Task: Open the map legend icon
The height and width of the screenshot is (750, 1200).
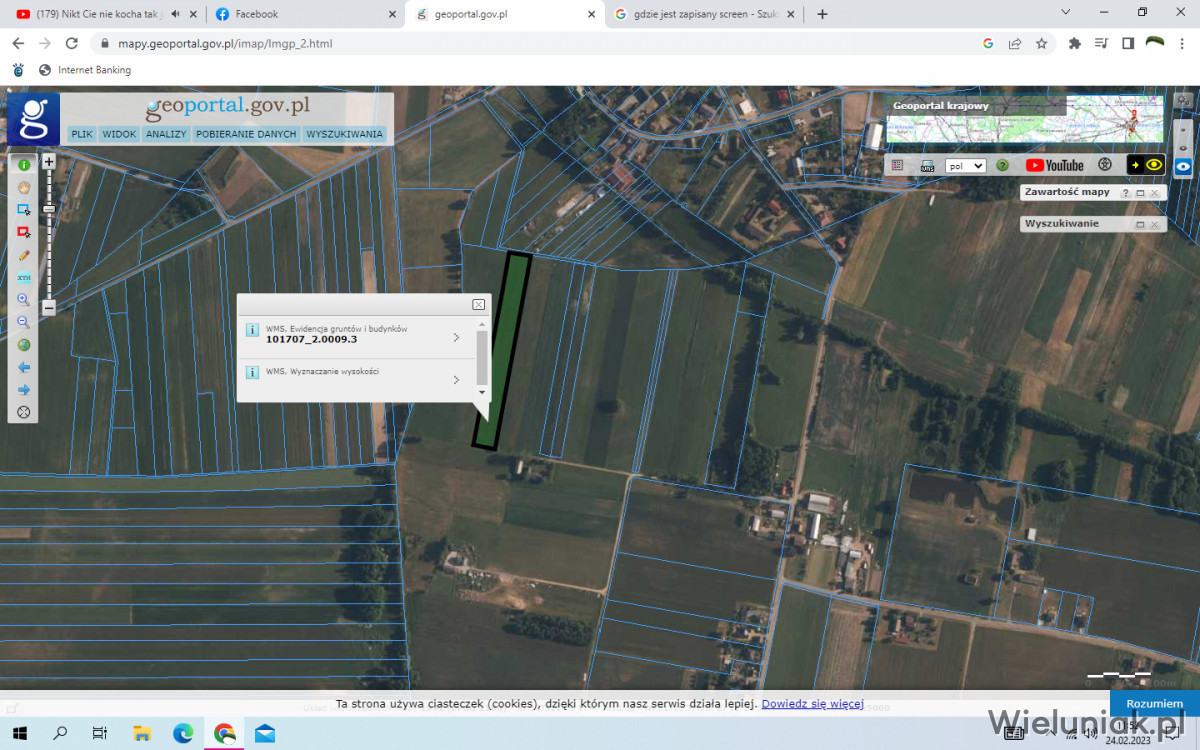Action: (x=897, y=165)
